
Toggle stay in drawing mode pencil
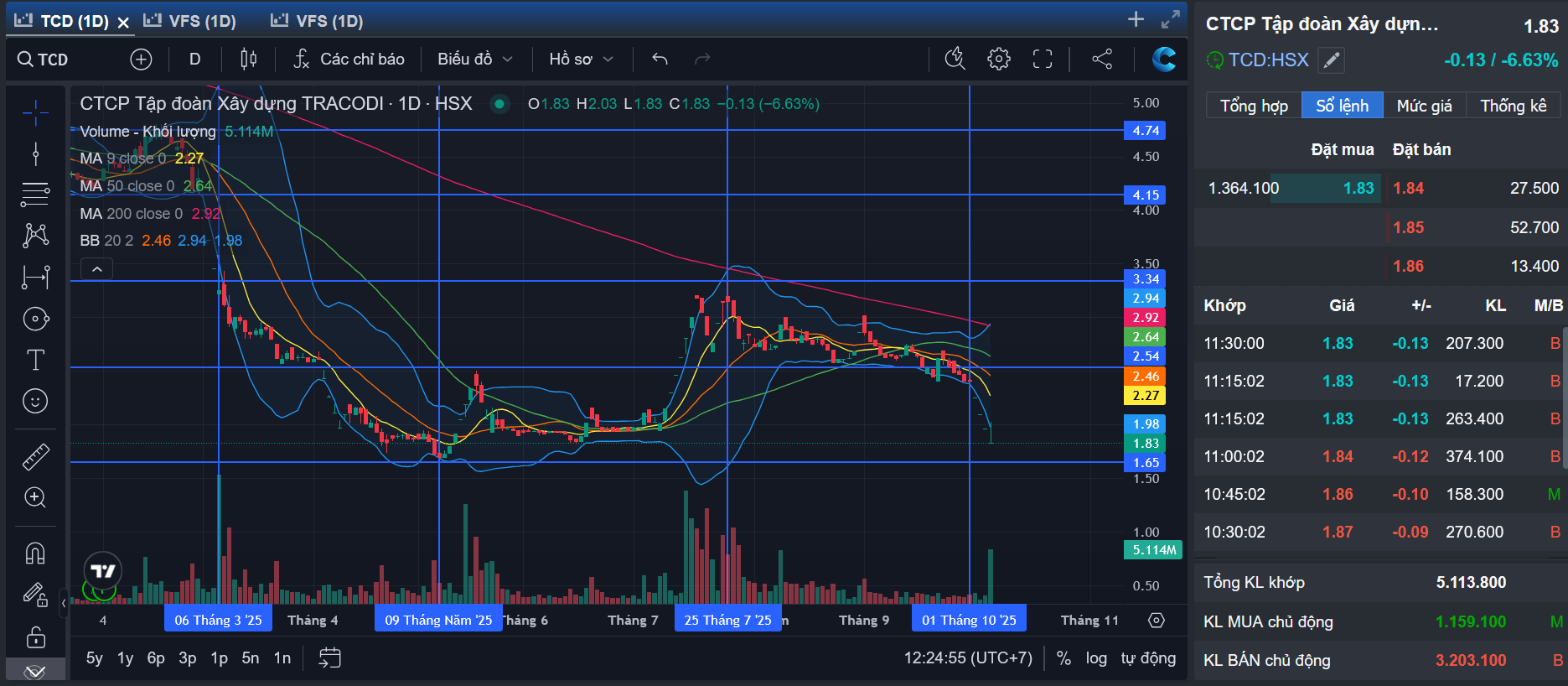(35, 595)
